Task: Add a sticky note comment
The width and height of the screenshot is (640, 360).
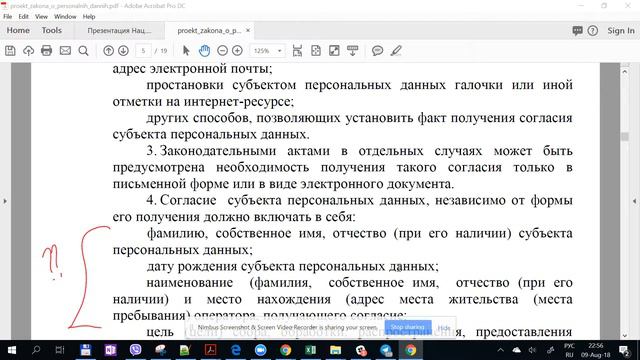Action: (x=377, y=51)
